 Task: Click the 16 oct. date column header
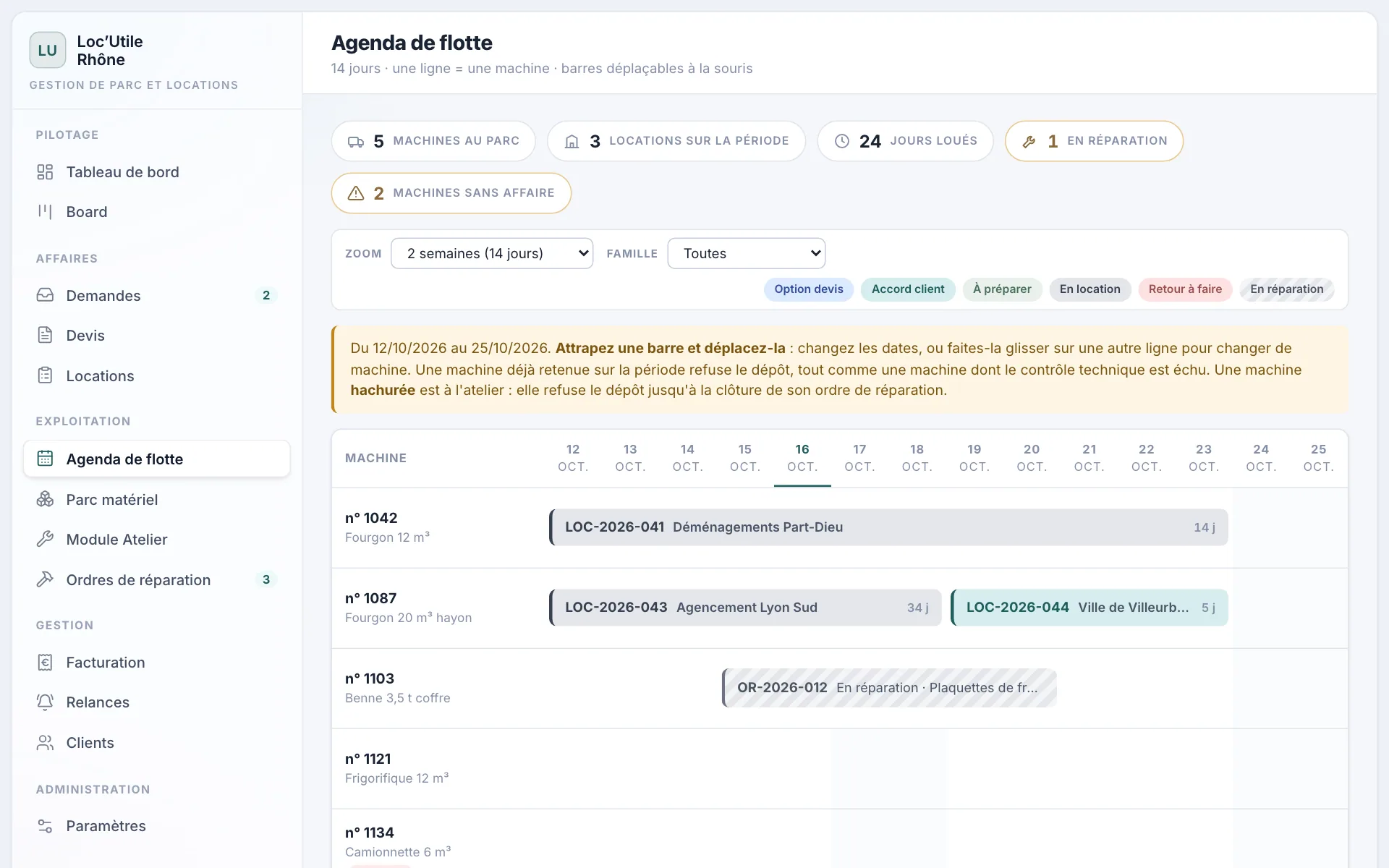pos(802,458)
